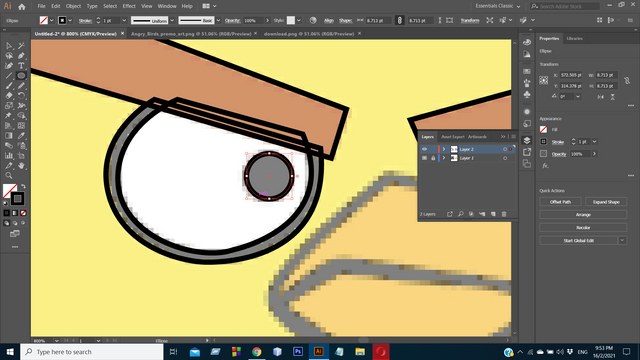Select the Eyedropper tool

[x=21, y=136]
